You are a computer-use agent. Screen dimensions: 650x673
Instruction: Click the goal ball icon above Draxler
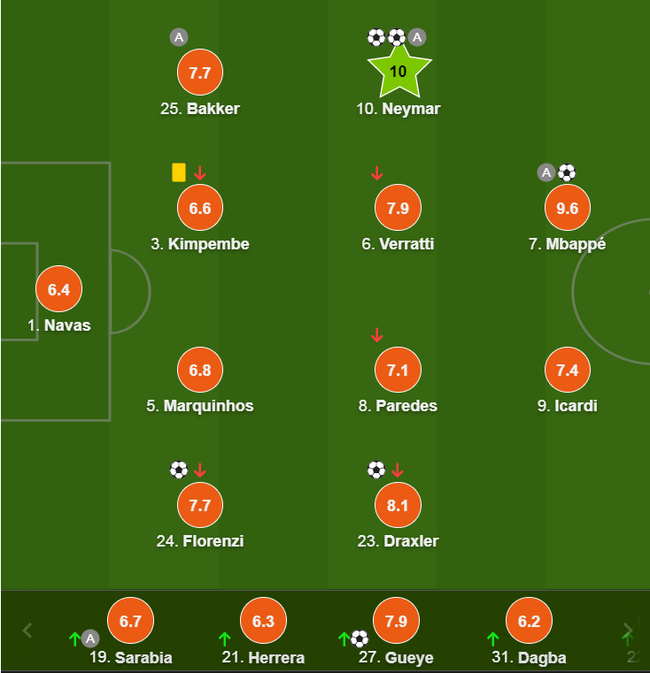pyautogui.click(x=376, y=469)
